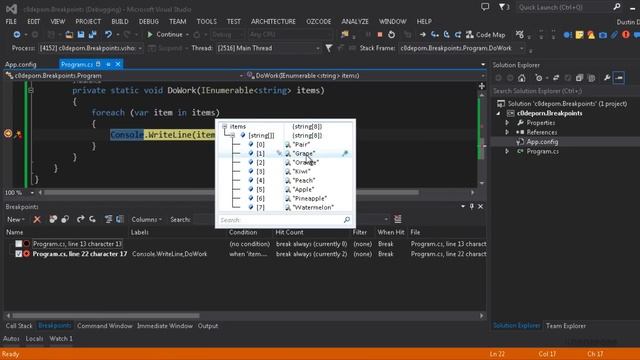
Task: Delete the selected breakpoint with the red X
Action: [x=37, y=220]
